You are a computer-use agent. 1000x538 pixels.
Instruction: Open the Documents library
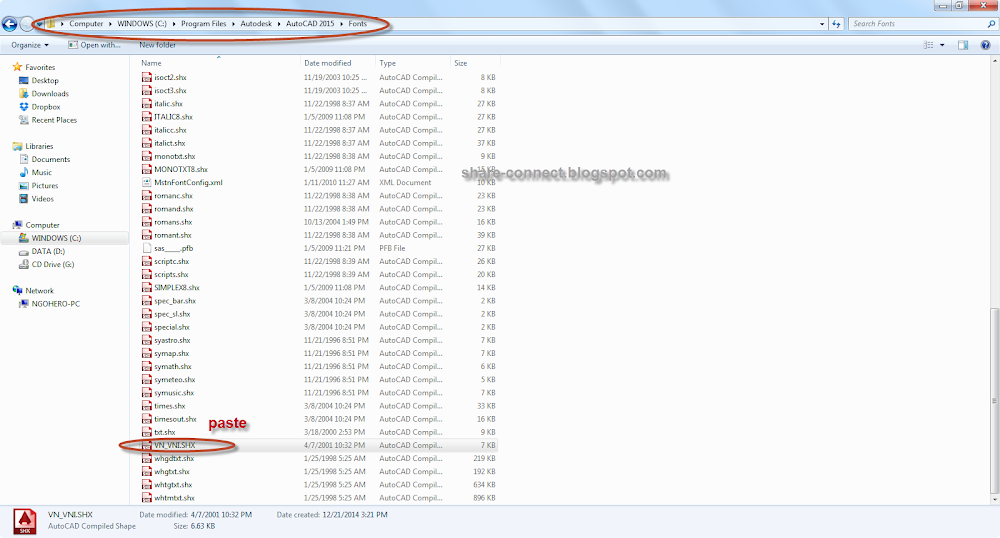coord(50,159)
